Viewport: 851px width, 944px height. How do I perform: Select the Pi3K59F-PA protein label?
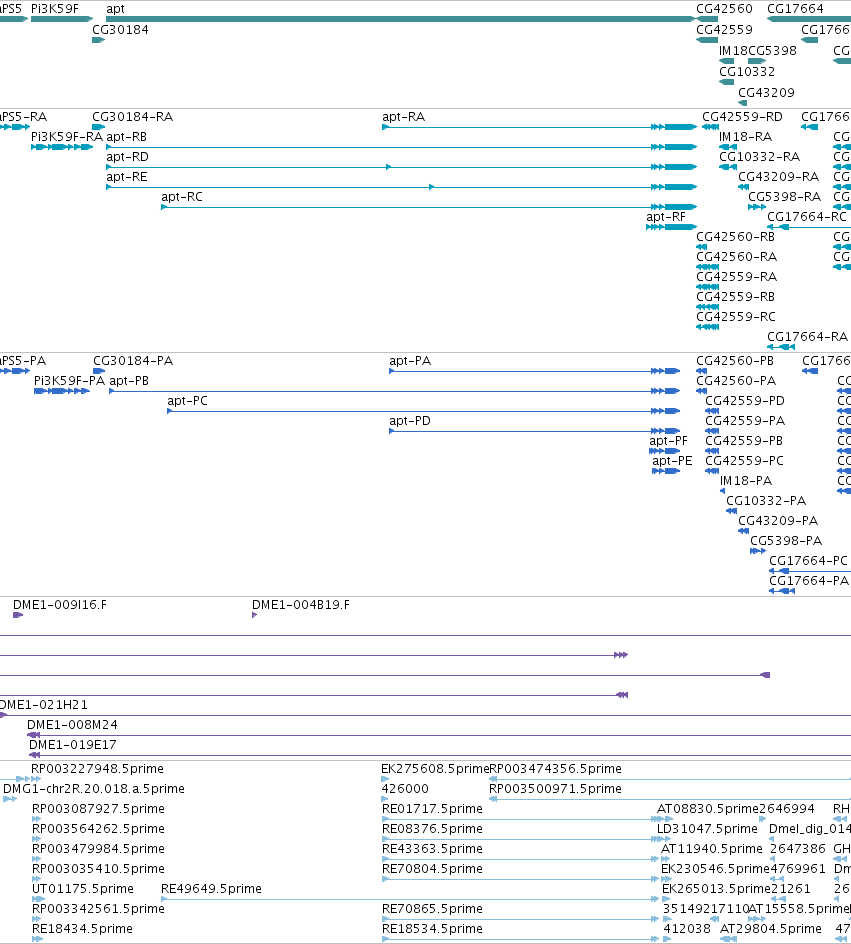[70, 380]
